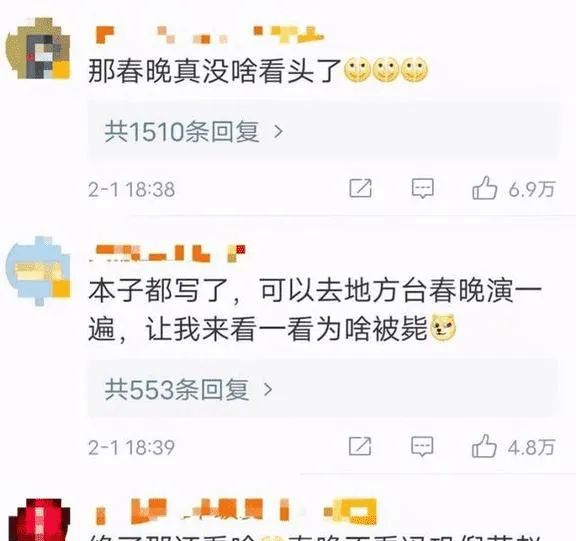Open first commenter's pixelated avatar
This screenshot has width=576, height=541.
(x=37, y=48)
